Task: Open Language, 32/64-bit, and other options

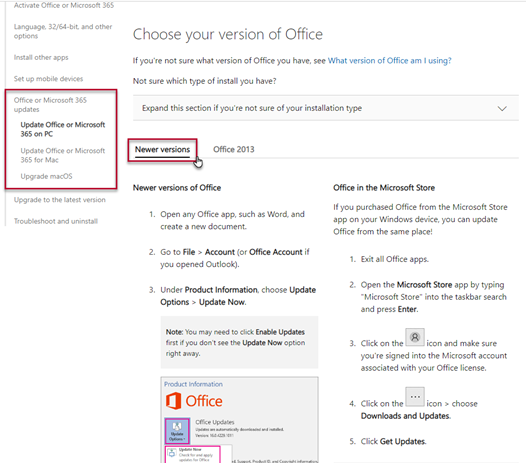Action: [x=63, y=31]
